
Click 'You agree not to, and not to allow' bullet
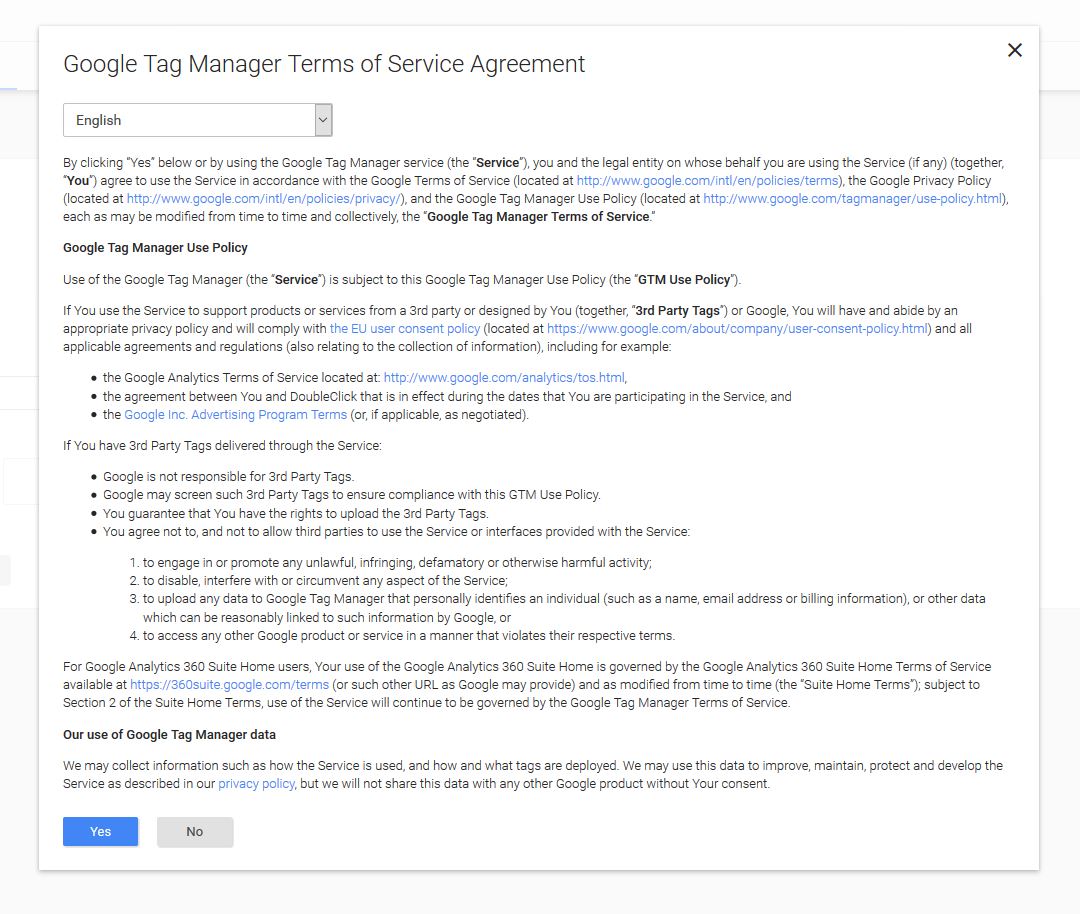(396, 532)
